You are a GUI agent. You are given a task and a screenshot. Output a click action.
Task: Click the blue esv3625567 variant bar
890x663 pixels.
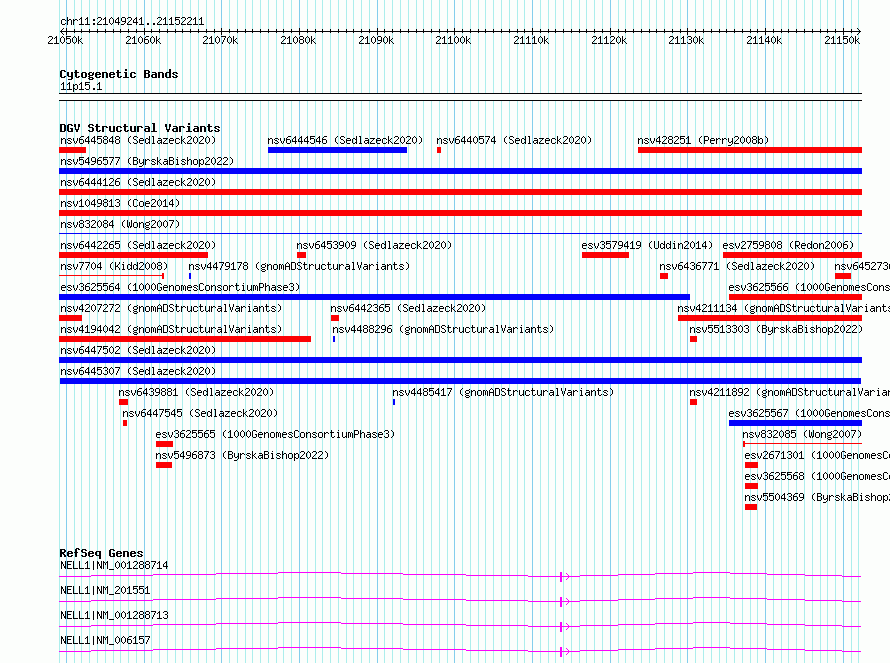[795, 423]
